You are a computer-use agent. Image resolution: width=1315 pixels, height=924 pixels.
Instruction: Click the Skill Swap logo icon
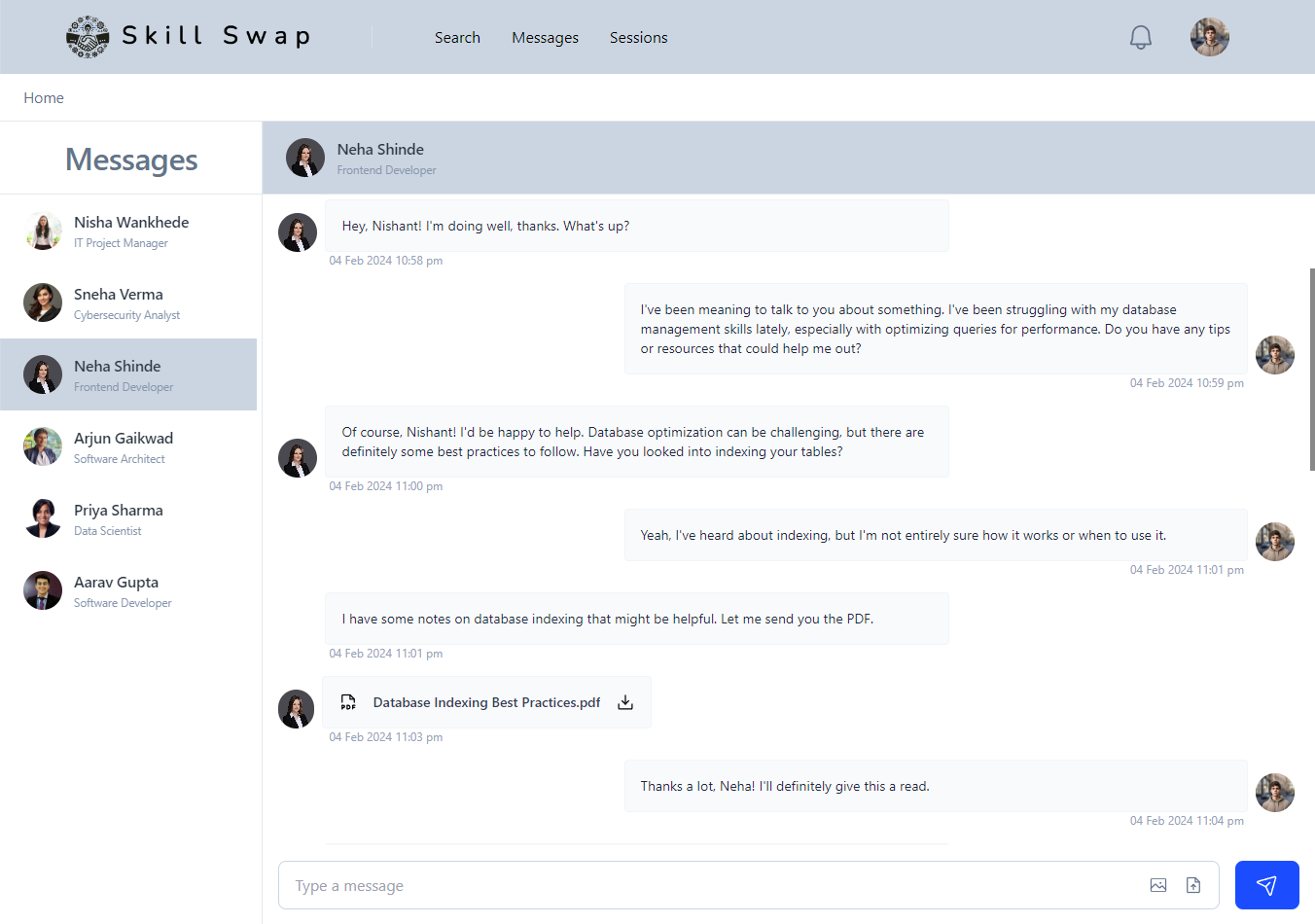(87, 36)
